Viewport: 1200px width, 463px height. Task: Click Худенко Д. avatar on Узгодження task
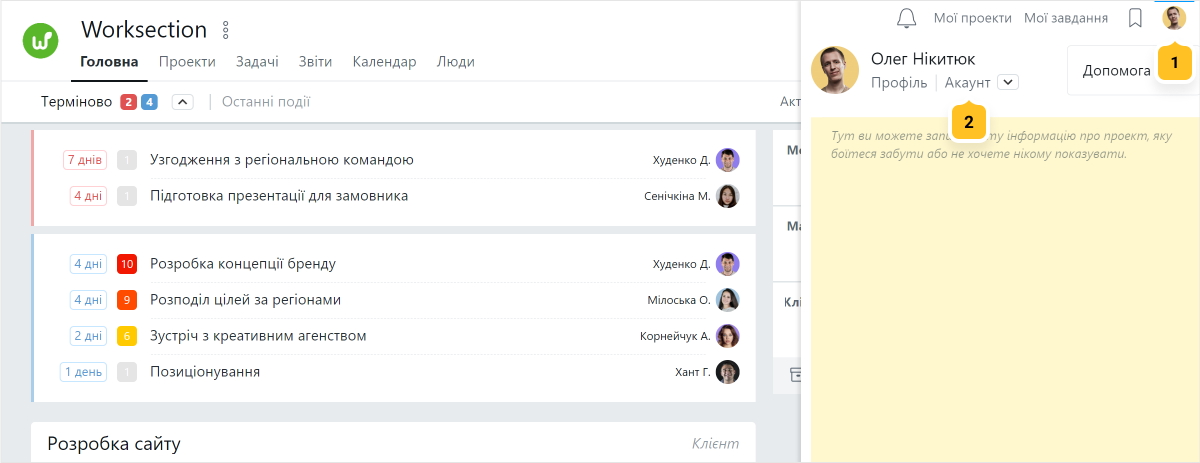pos(728,160)
